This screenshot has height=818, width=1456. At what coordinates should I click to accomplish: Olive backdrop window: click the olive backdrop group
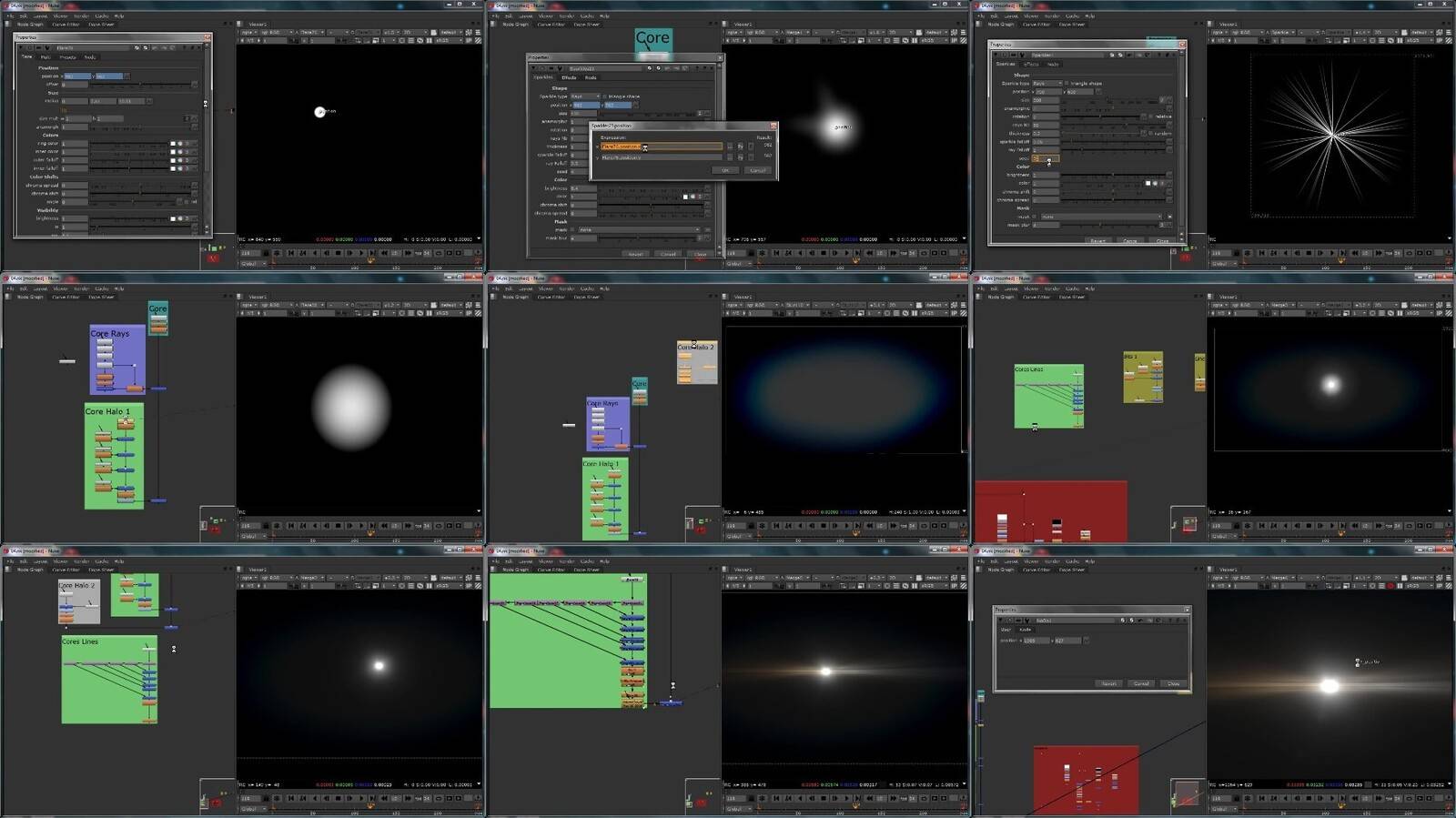[x=1143, y=377]
